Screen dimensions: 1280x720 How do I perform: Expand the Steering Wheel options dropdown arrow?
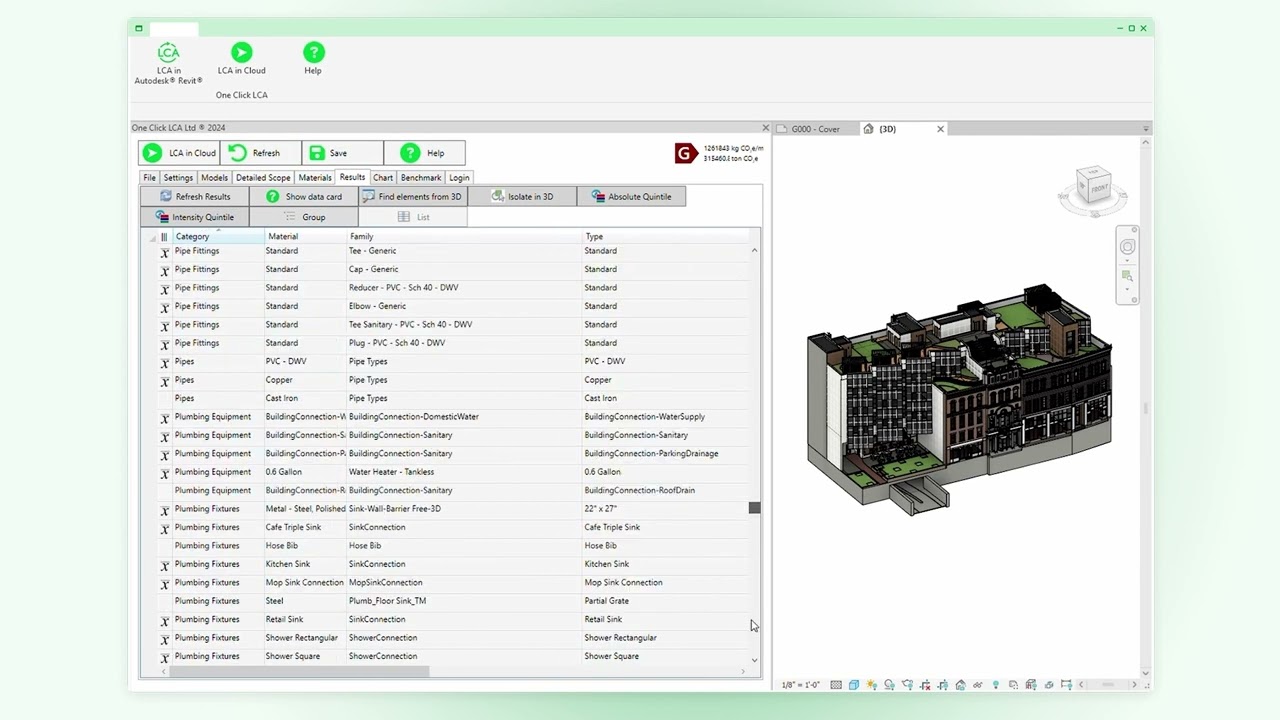tap(1127, 260)
